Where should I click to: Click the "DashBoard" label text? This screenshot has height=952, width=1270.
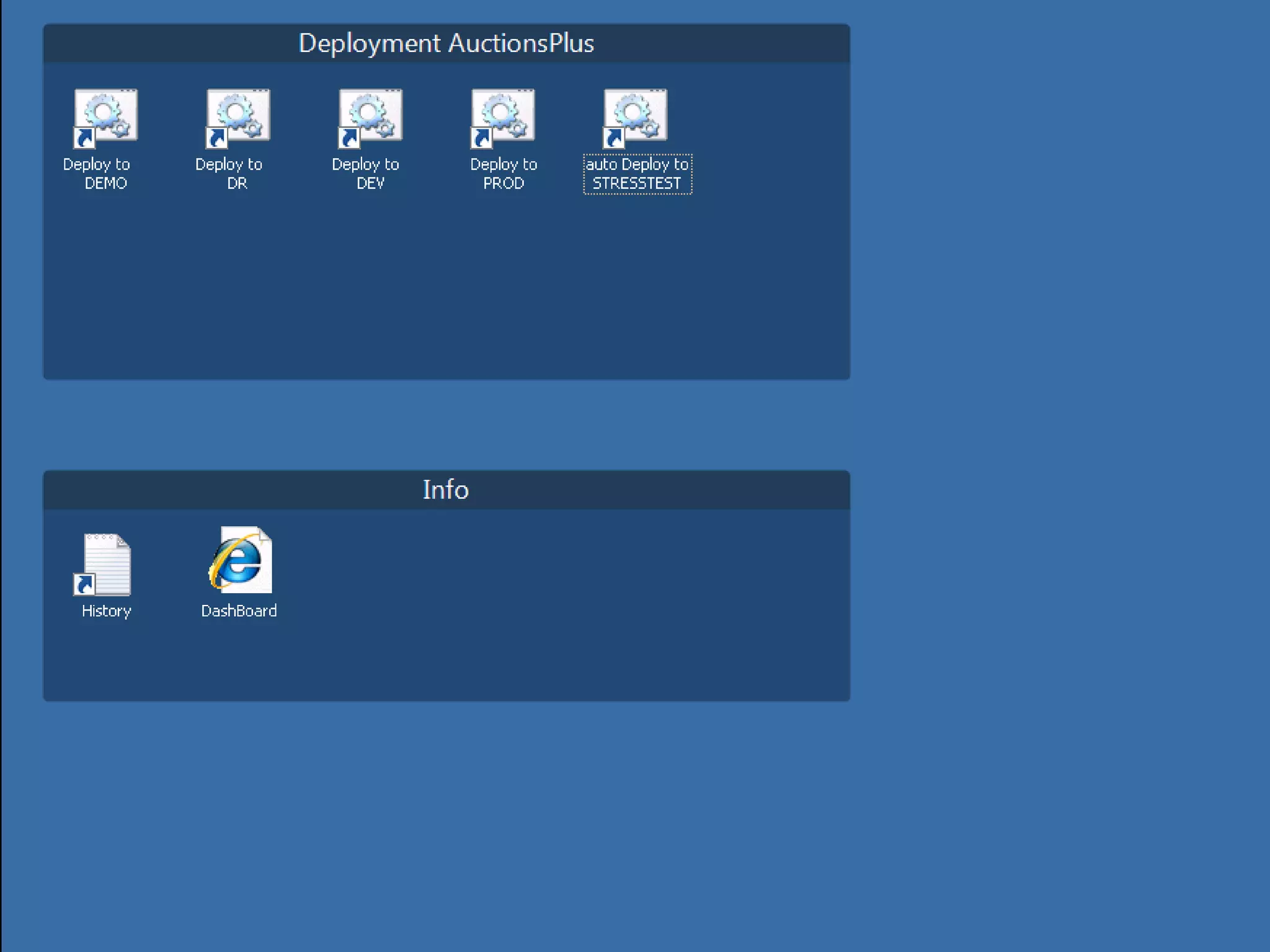click(239, 611)
